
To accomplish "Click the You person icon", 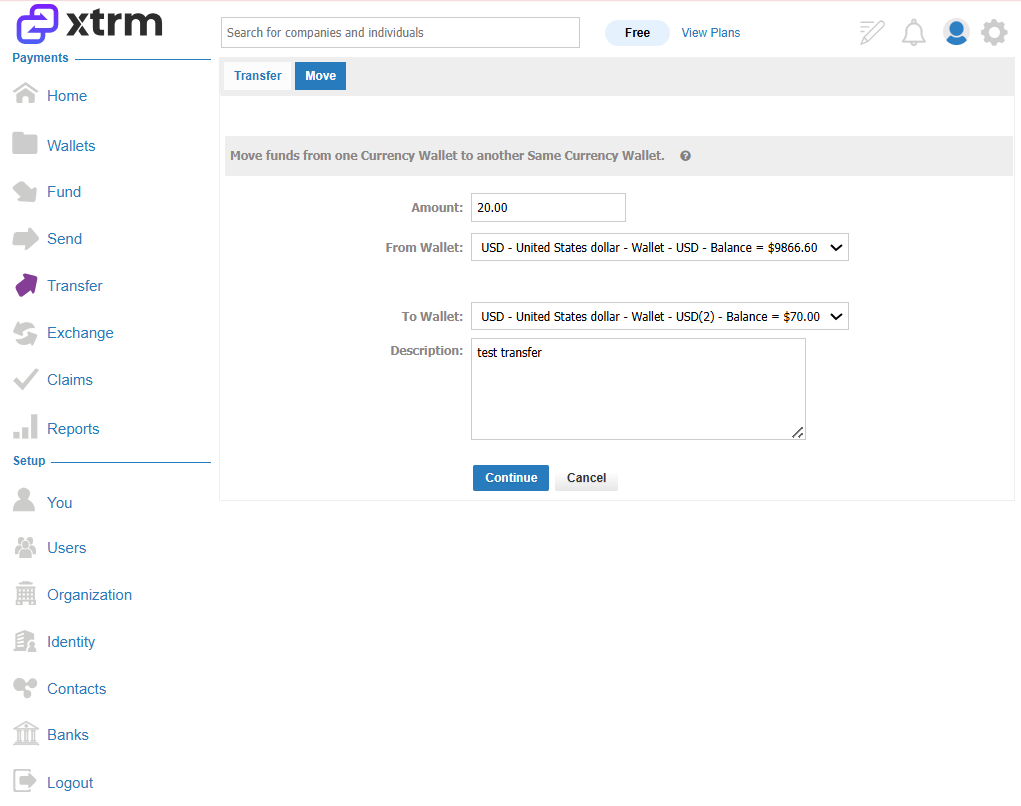I will point(24,500).
